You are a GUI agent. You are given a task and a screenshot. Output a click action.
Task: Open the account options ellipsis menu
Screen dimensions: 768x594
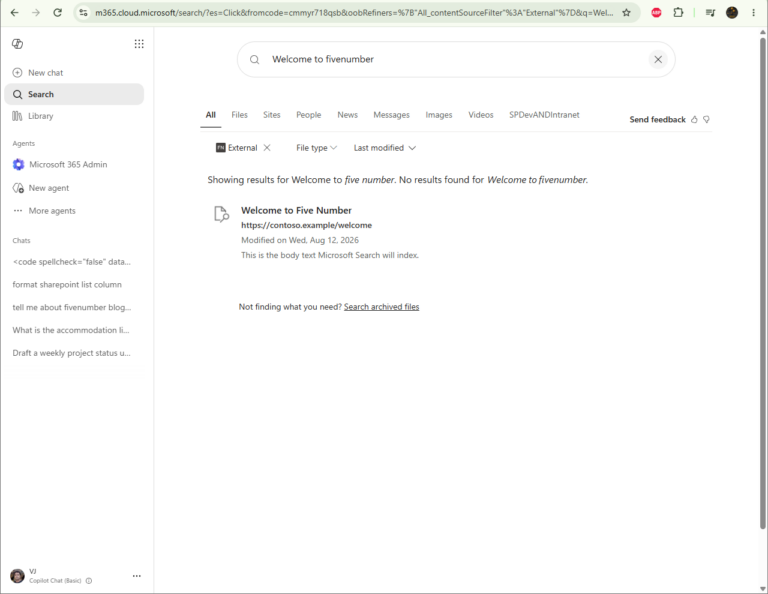pyautogui.click(x=137, y=576)
